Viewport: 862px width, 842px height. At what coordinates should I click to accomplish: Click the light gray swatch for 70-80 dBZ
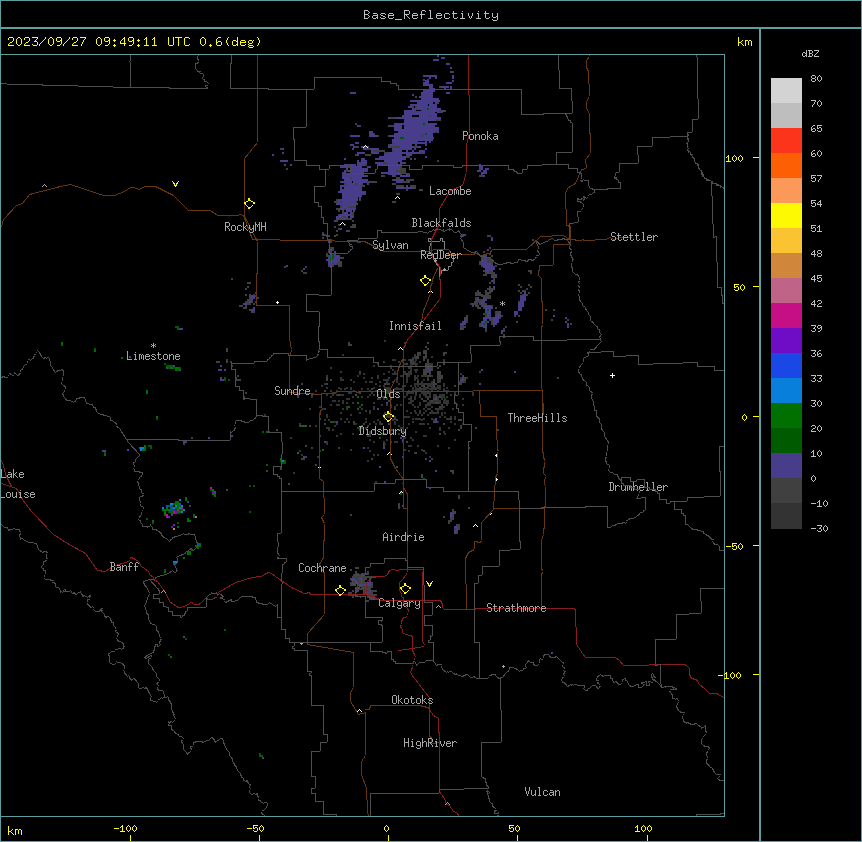[786, 91]
